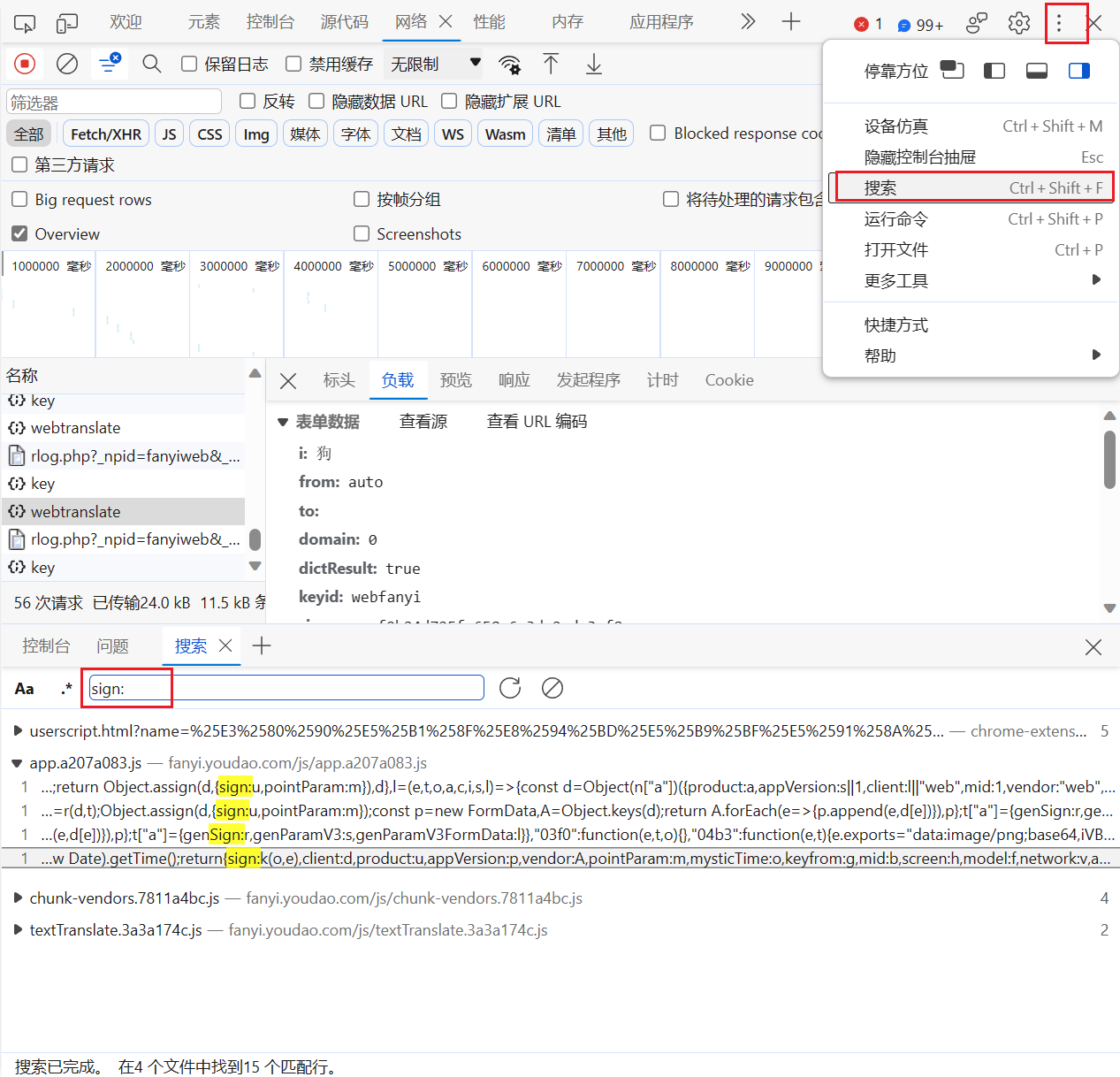Enable Big request rows checkbox
Screen dimensions: 1120x1077
[19, 199]
